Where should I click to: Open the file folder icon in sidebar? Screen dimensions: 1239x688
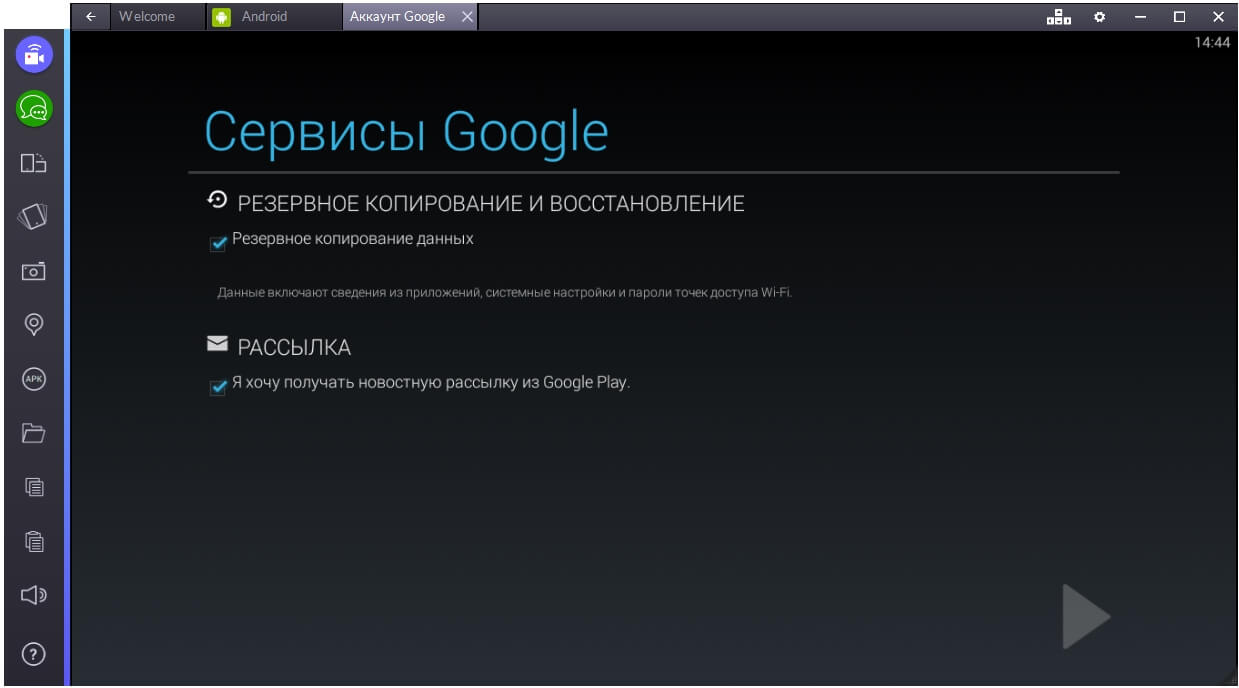(x=34, y=433)
